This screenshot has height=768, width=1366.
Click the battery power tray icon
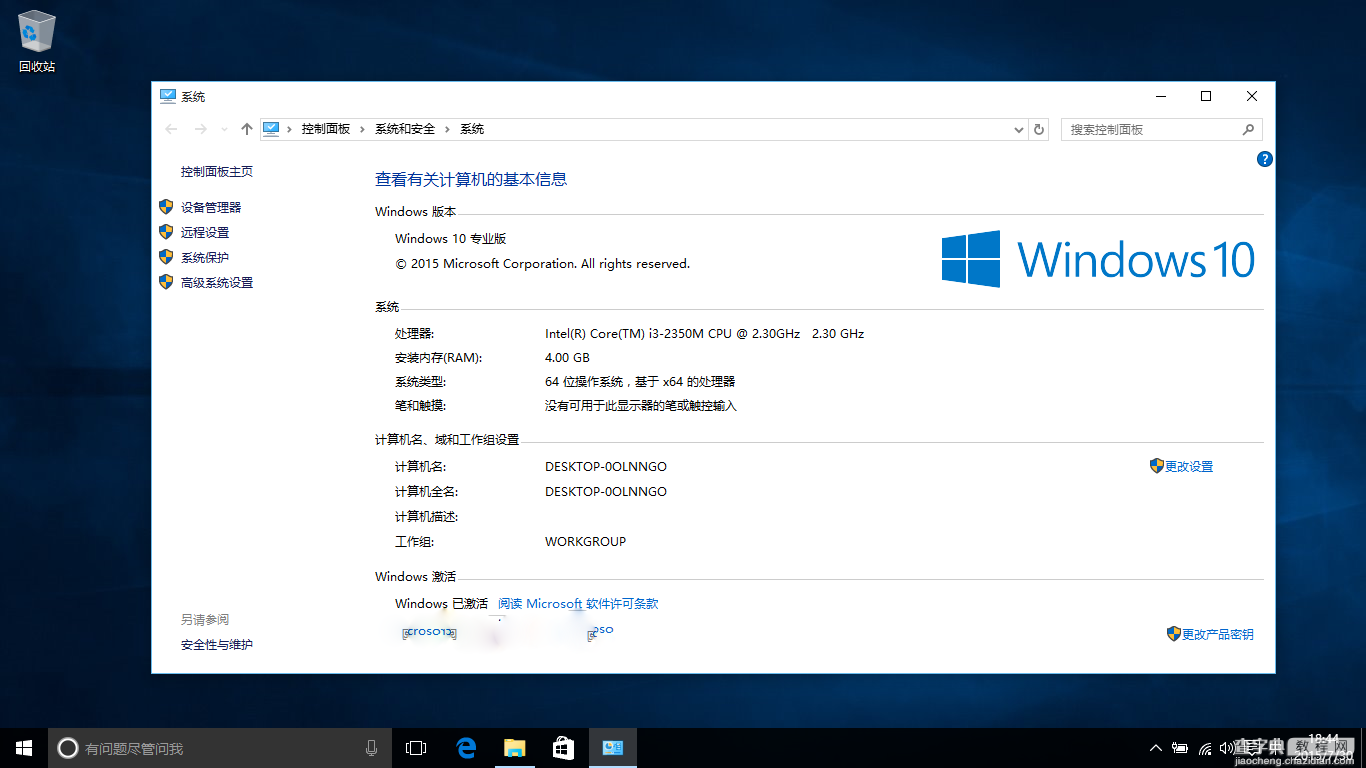click(x=1181, y=748)
